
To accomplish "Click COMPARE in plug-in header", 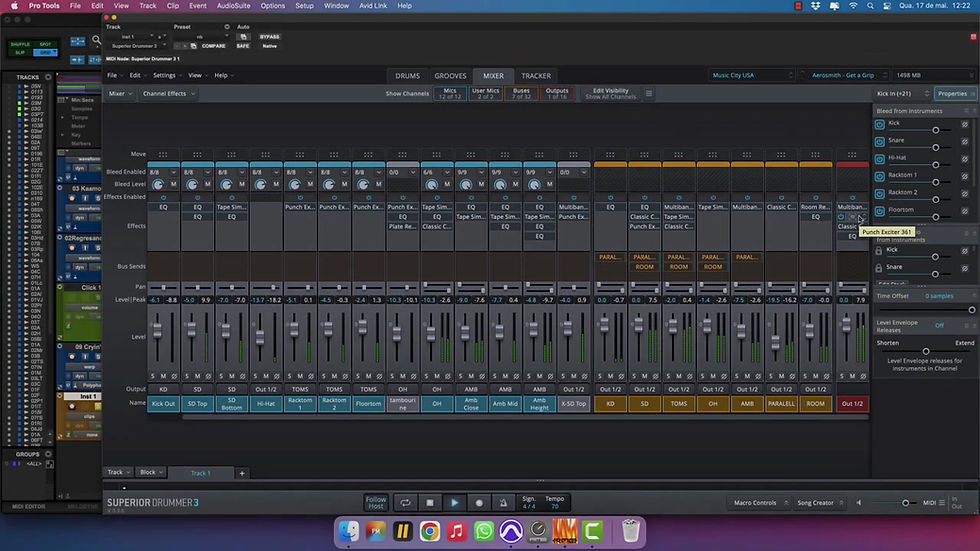I will tap(214, 46).
